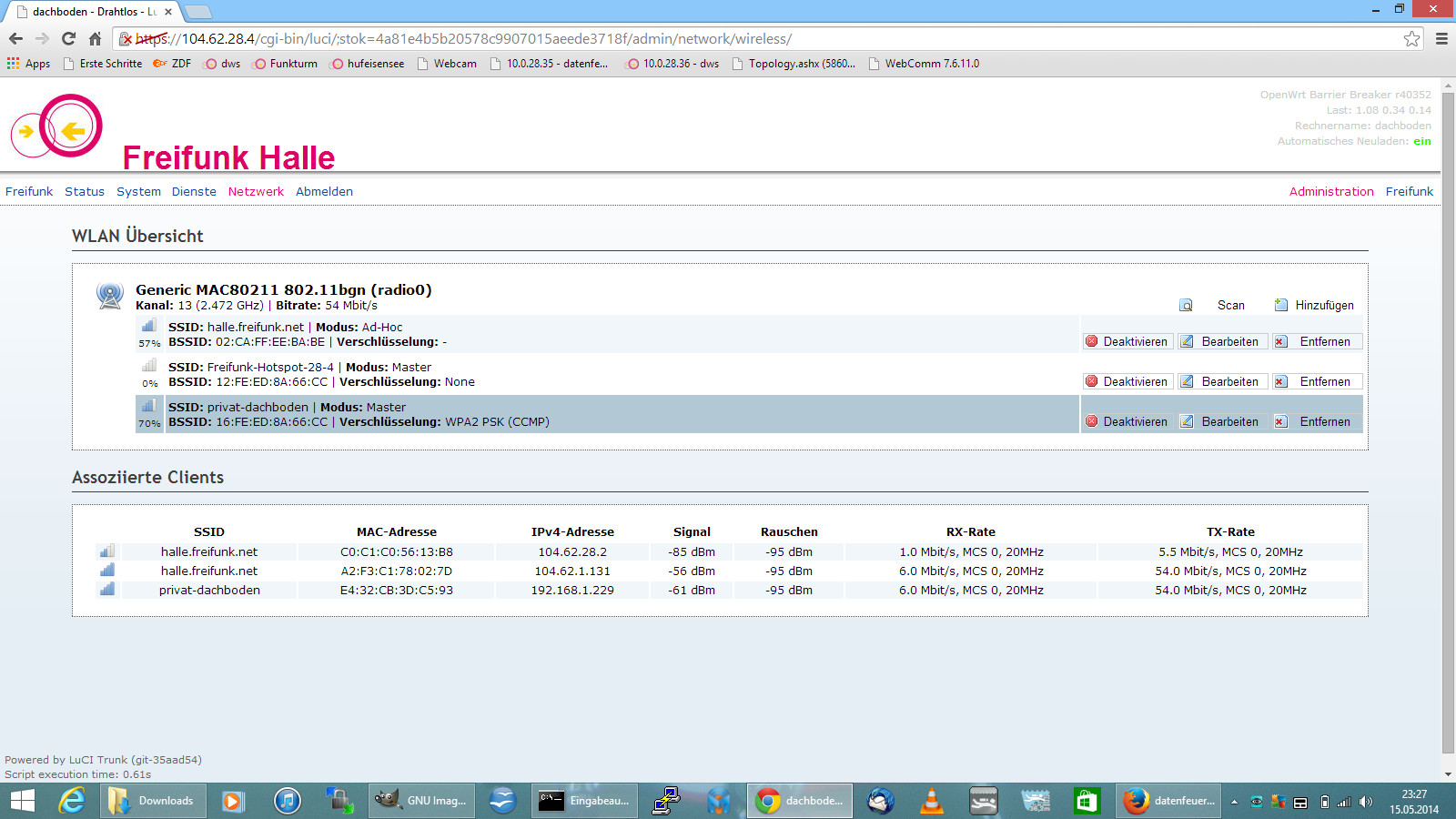Click the signal strength bars of privat-dachboden client
The image size is (1456, 819).
(x=106, y=589)
